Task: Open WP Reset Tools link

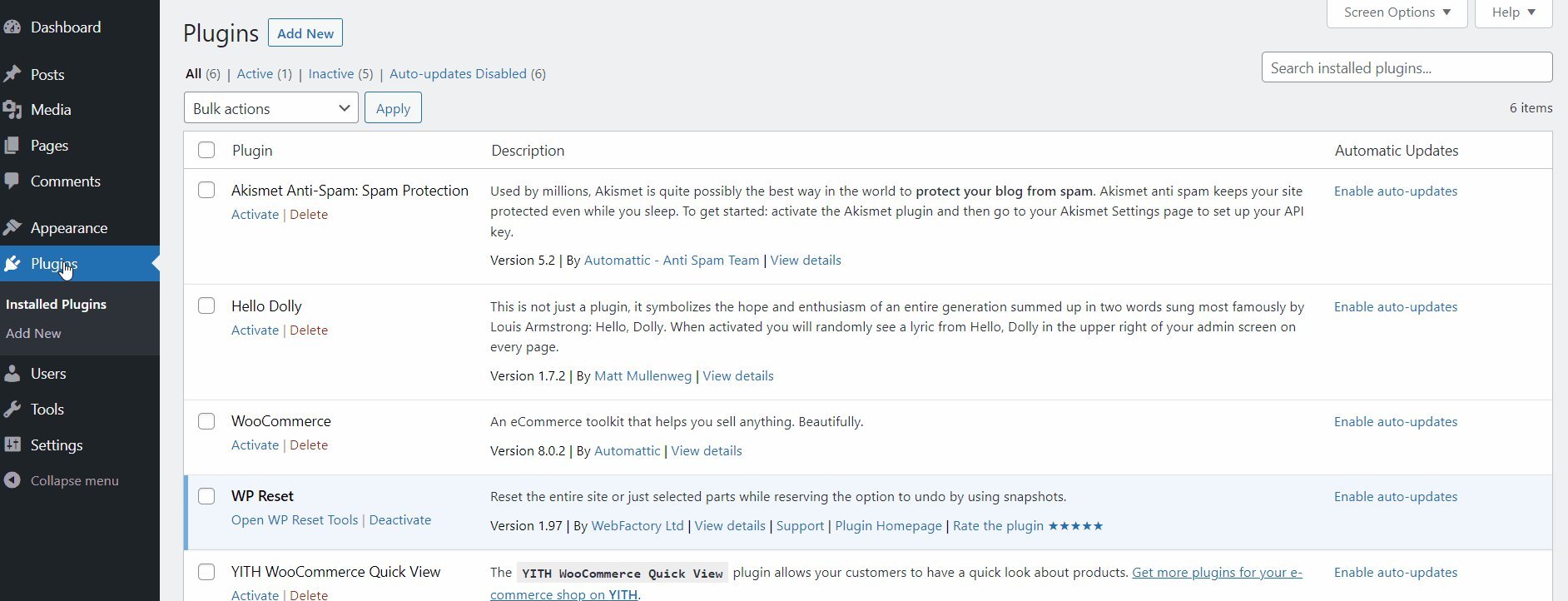Action: tap(295, 520)
